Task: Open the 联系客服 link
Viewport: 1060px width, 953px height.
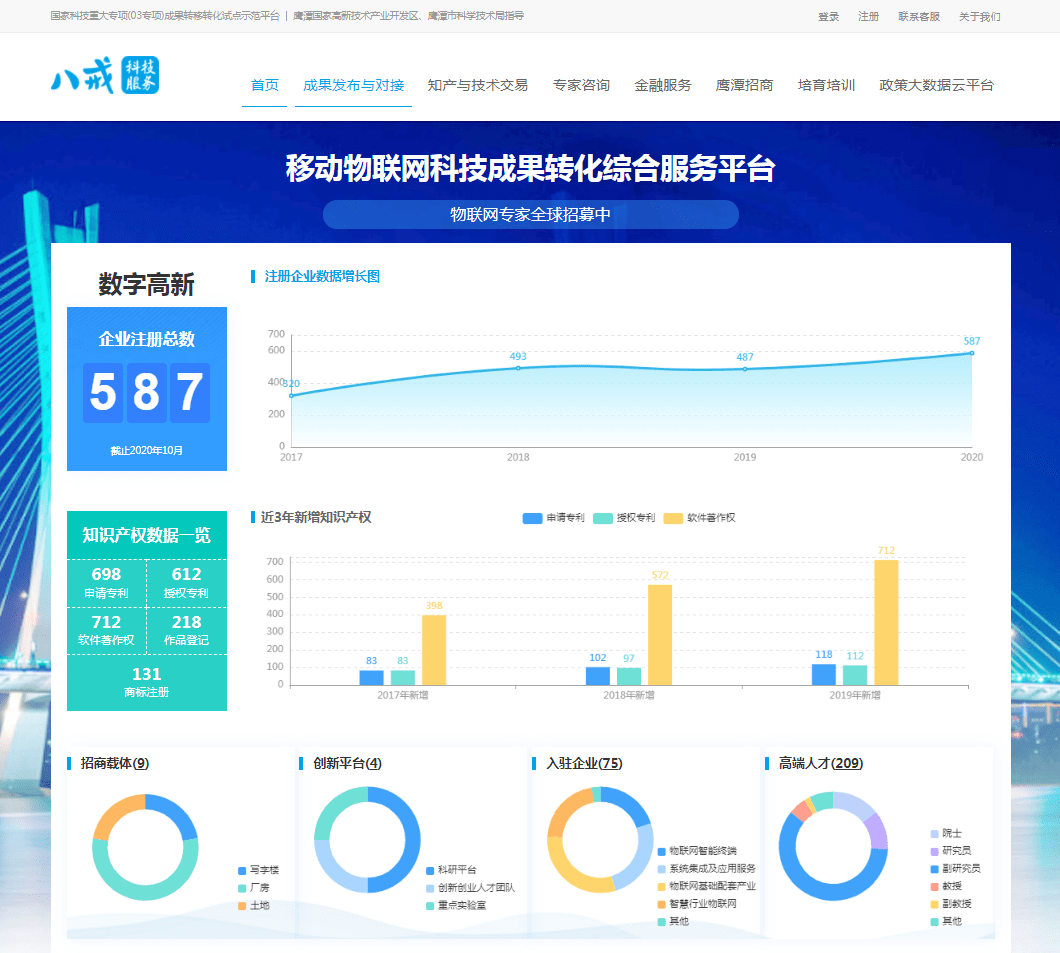Action: [918, 17]
